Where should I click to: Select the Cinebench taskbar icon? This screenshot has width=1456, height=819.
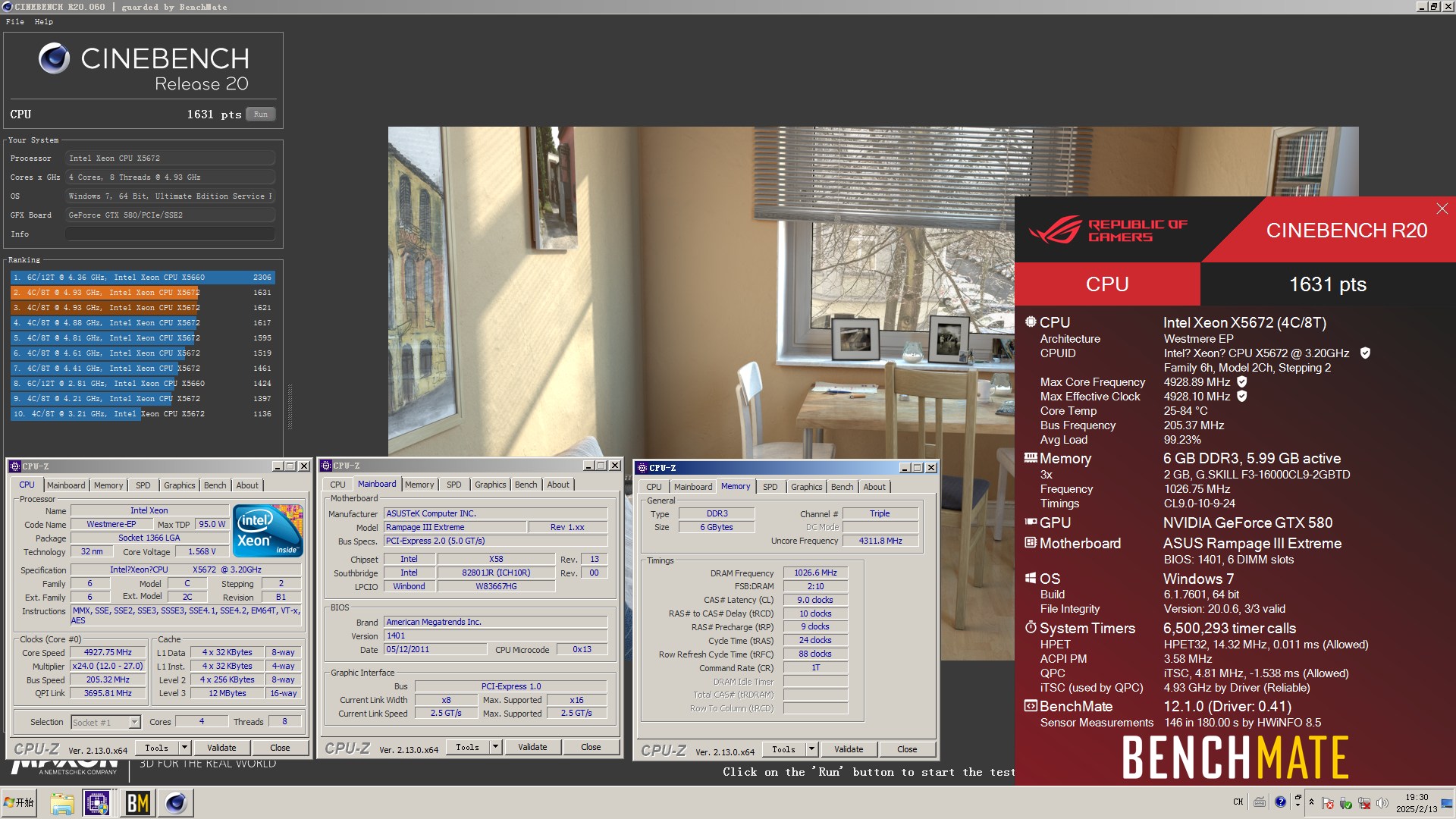coord(176,802)
